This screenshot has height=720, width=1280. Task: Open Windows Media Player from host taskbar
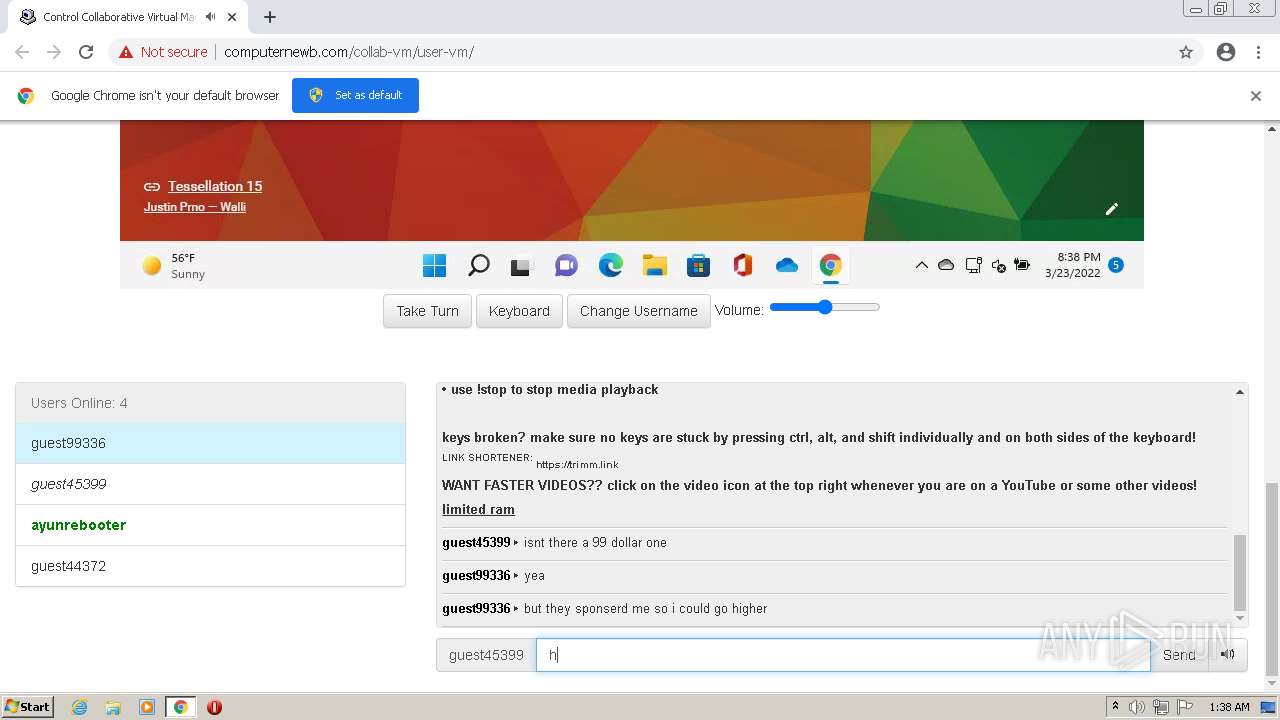tap(147, 707)
